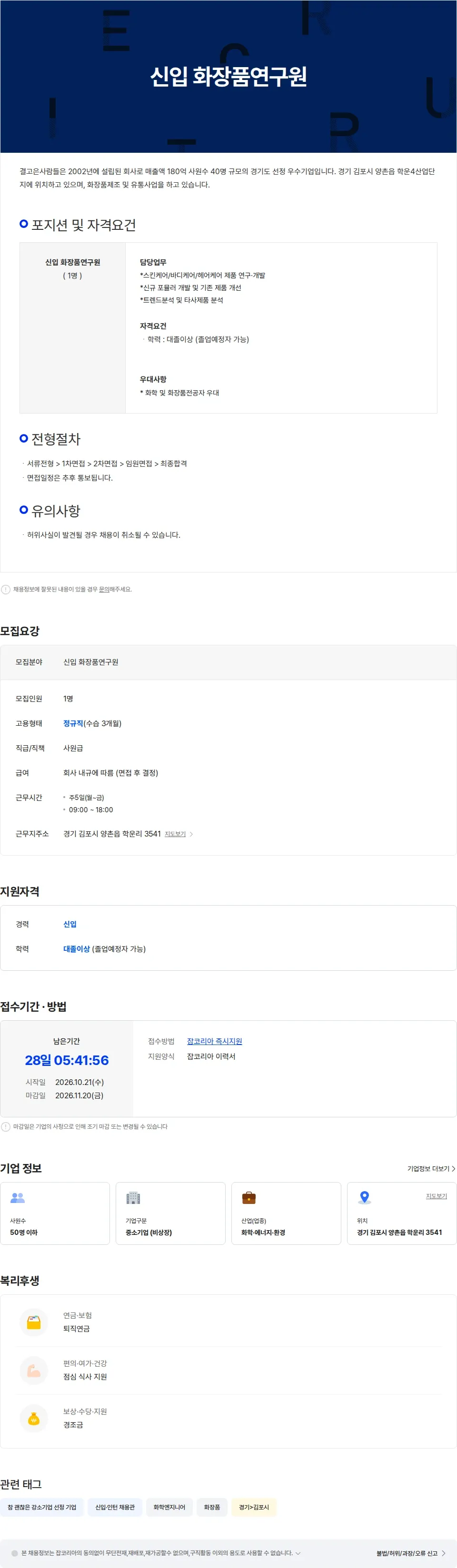This screenshot has width=457, height=1568.
Task: Click the 포지션 및 자격요건 heading
Action: [83, 225]
